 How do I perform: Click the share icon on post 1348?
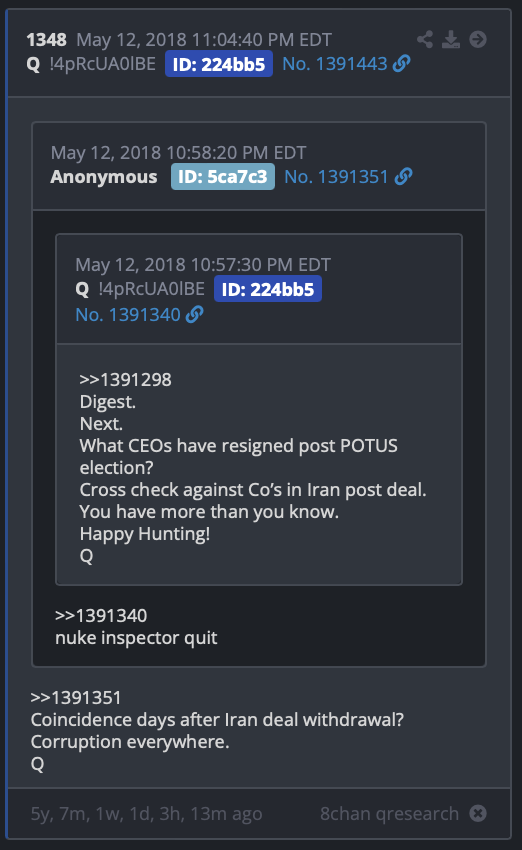(425, 40)
